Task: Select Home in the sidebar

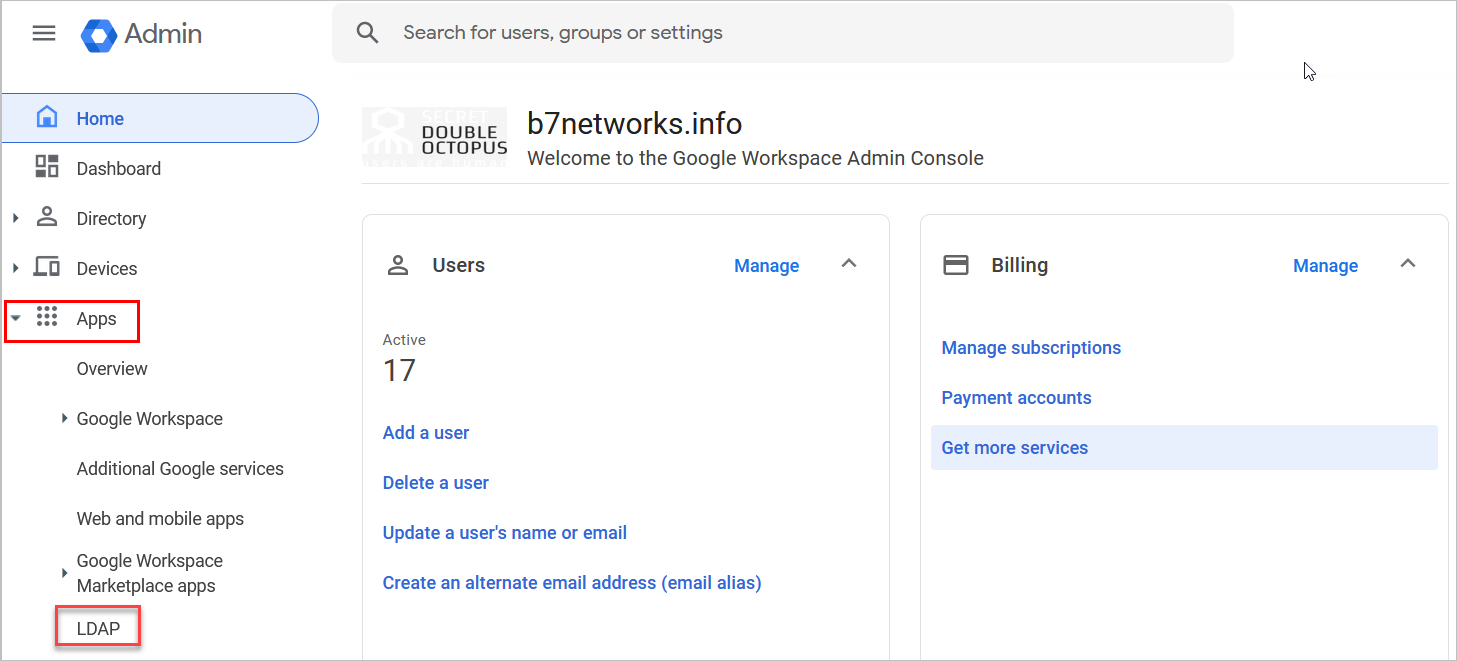Action: (161, 118)
